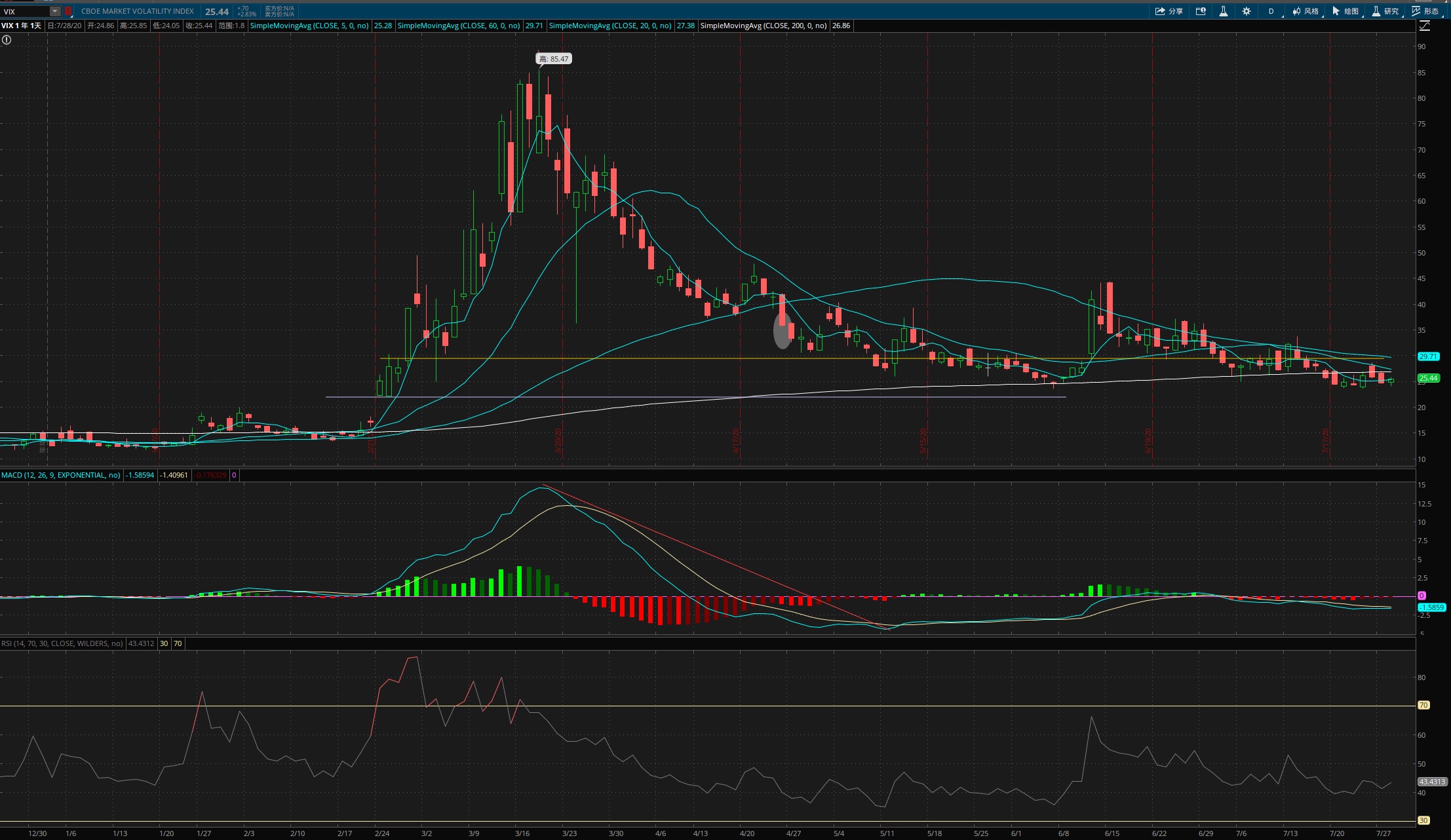This screenshot has height=840, width=1451.
Task: Click the curve scale icon above price axis
Action: tap(1425, 26)
